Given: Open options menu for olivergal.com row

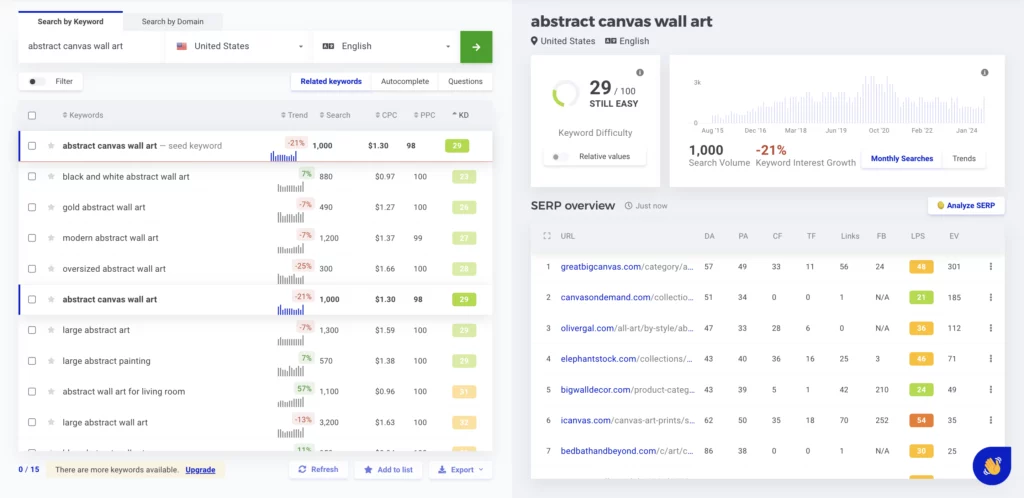Looking at the screenshot, I should click(x=990, y=328).
